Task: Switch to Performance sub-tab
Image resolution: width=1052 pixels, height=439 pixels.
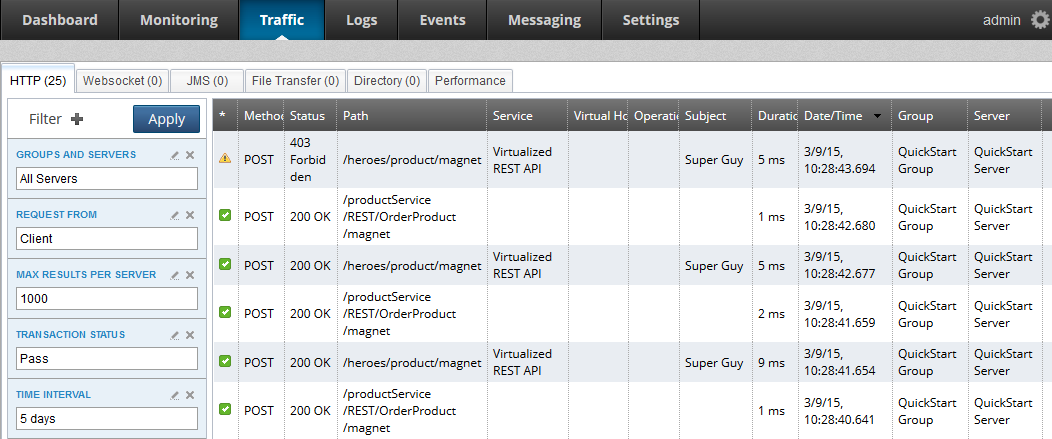Action: point(470,81)
